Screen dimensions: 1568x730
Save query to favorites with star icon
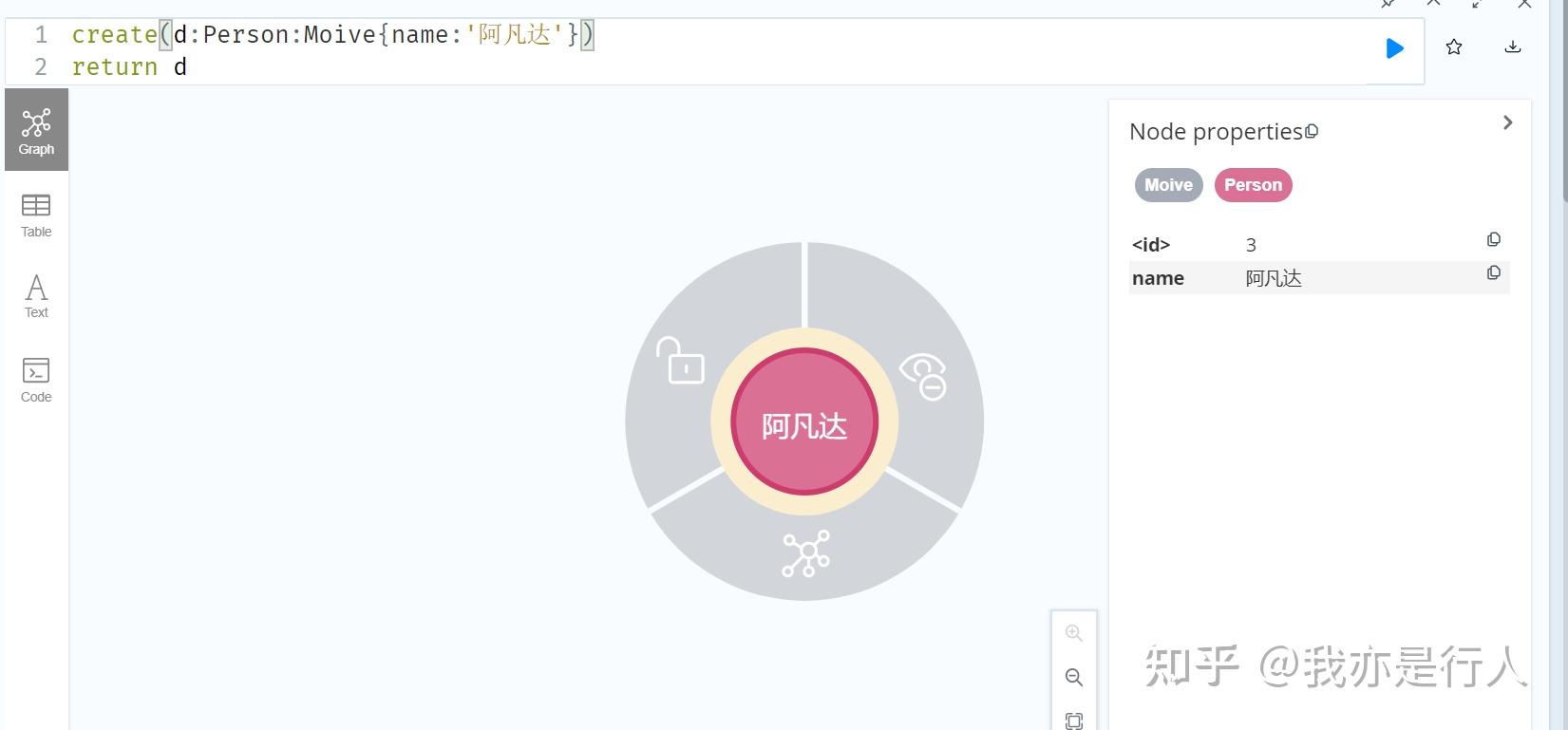[1453, 47]
